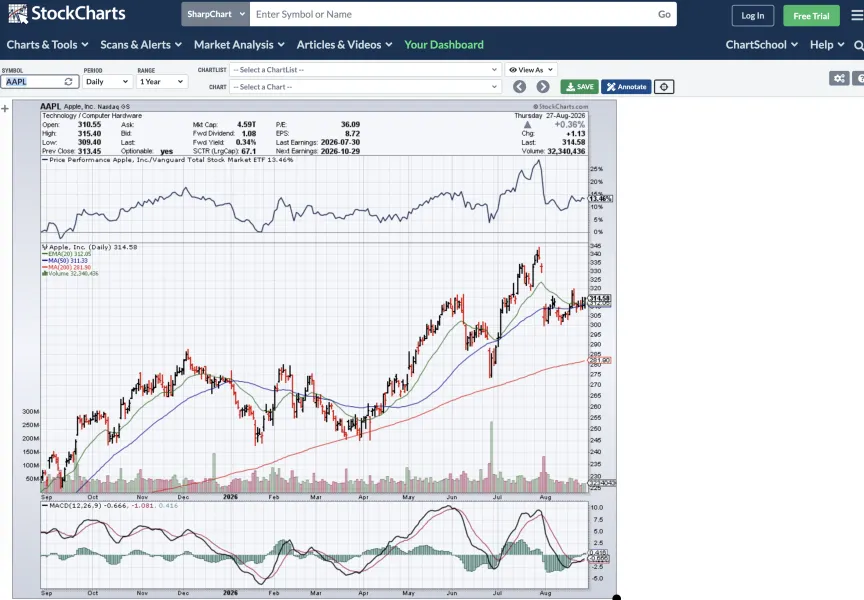Save the chart with SAVE button

pyautogui.click(x=579, y=87)
